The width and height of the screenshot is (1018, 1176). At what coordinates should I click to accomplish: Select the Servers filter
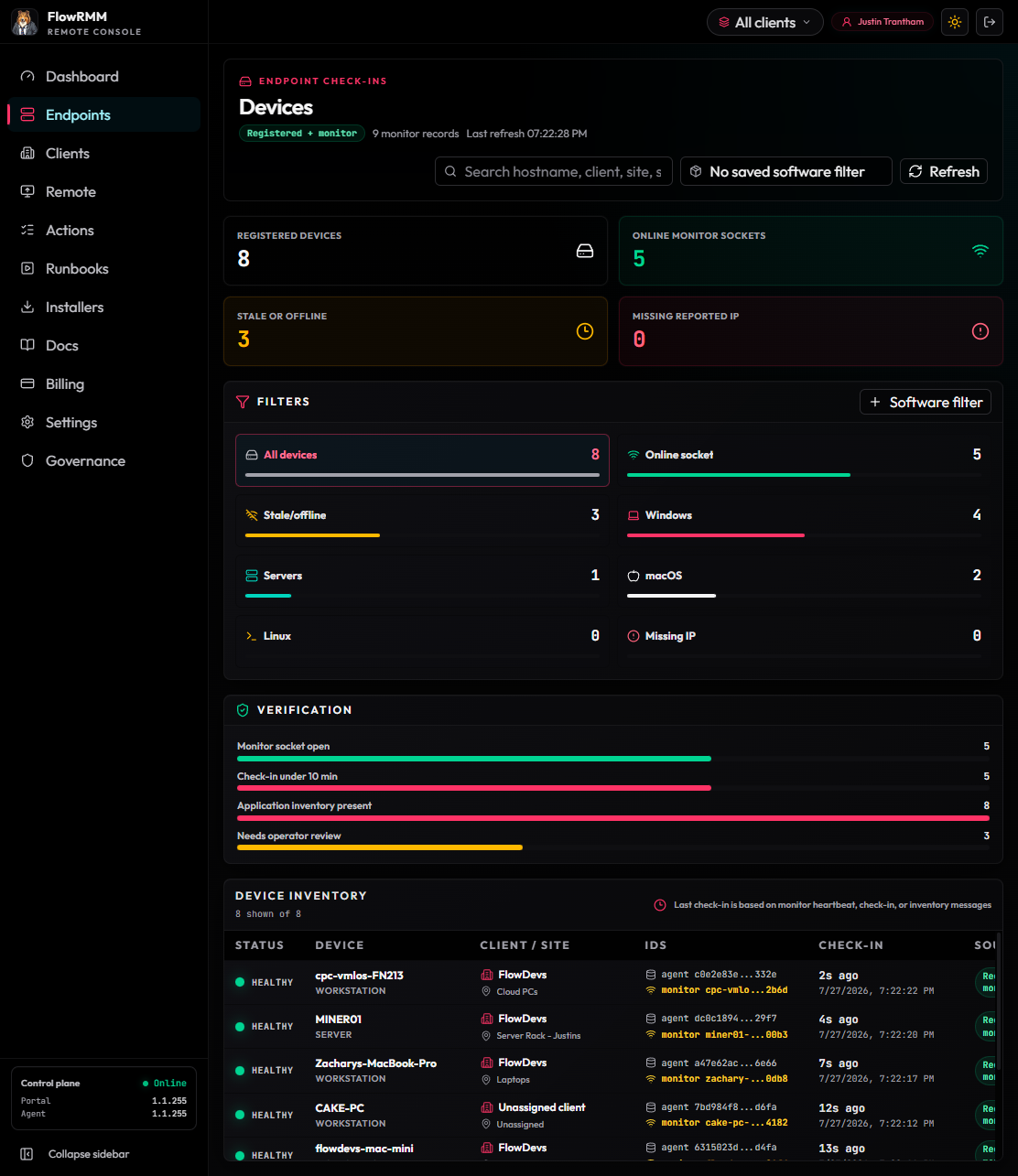click(422, 580)
